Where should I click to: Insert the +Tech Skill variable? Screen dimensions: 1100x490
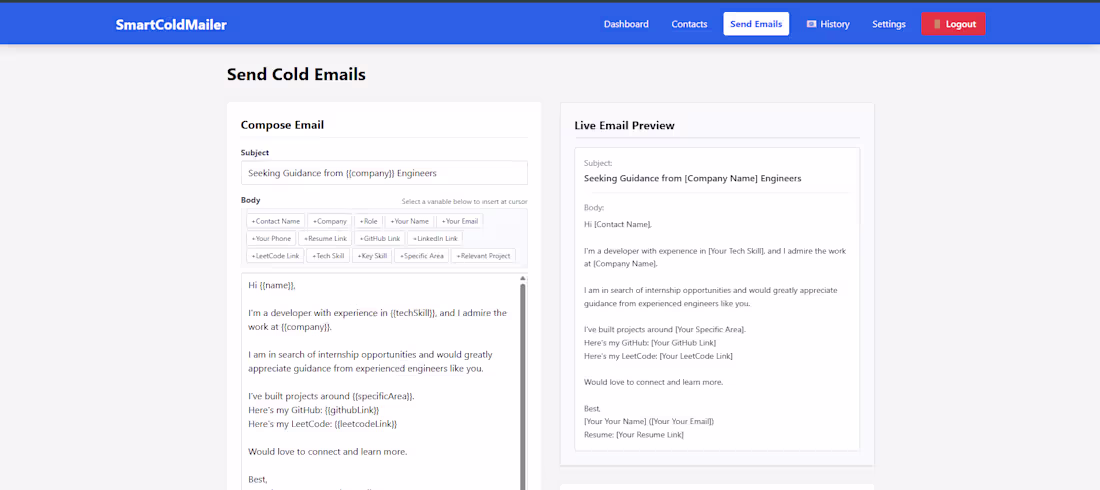point(328,256)
